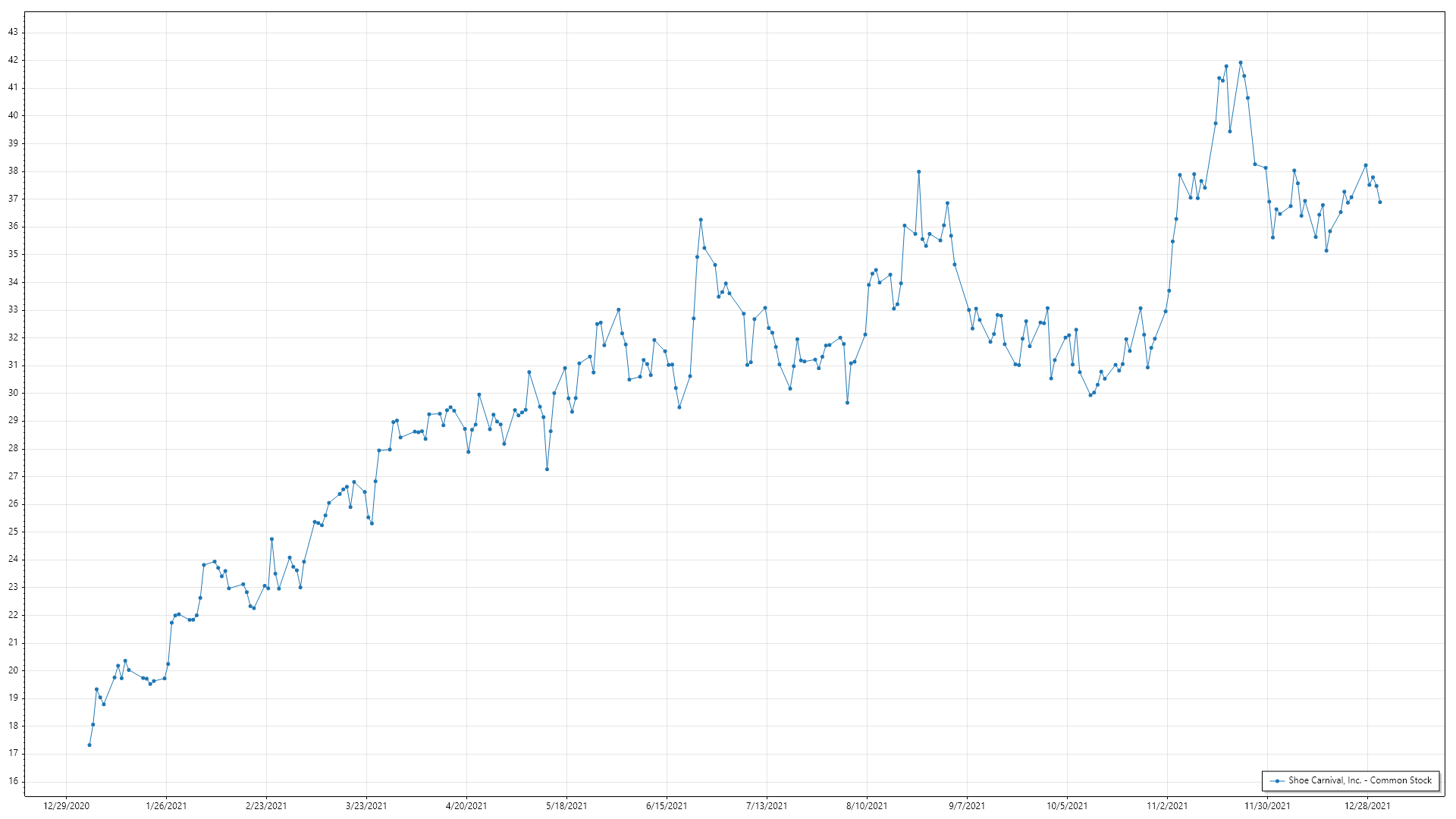Click the 3/23/2021 x-axis date label
The height and width of the screenshot is (819, 1456).
click(x=366, y=806)
